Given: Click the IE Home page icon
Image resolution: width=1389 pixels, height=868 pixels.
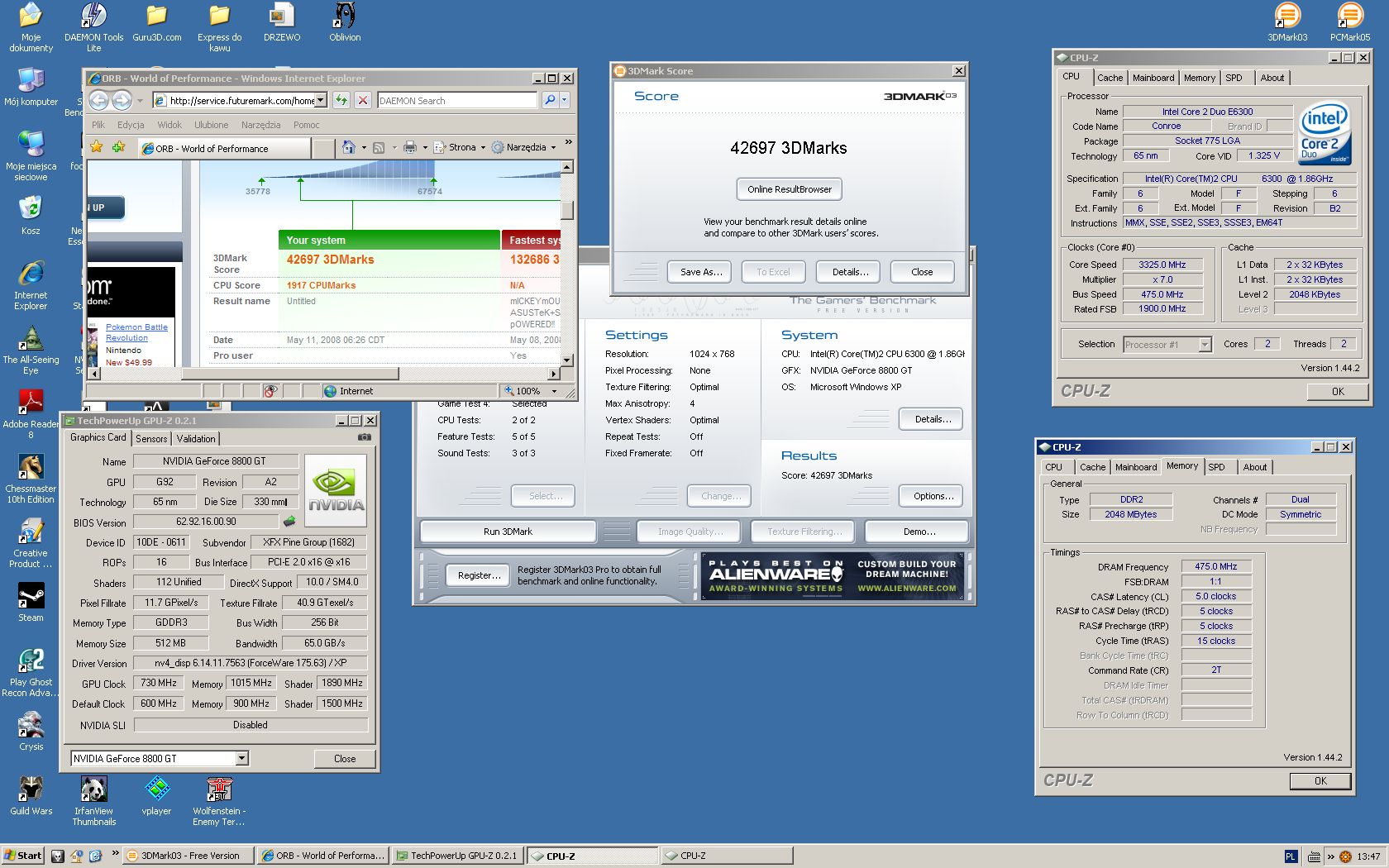Looking at the screenshot, I should pos(349,147).
